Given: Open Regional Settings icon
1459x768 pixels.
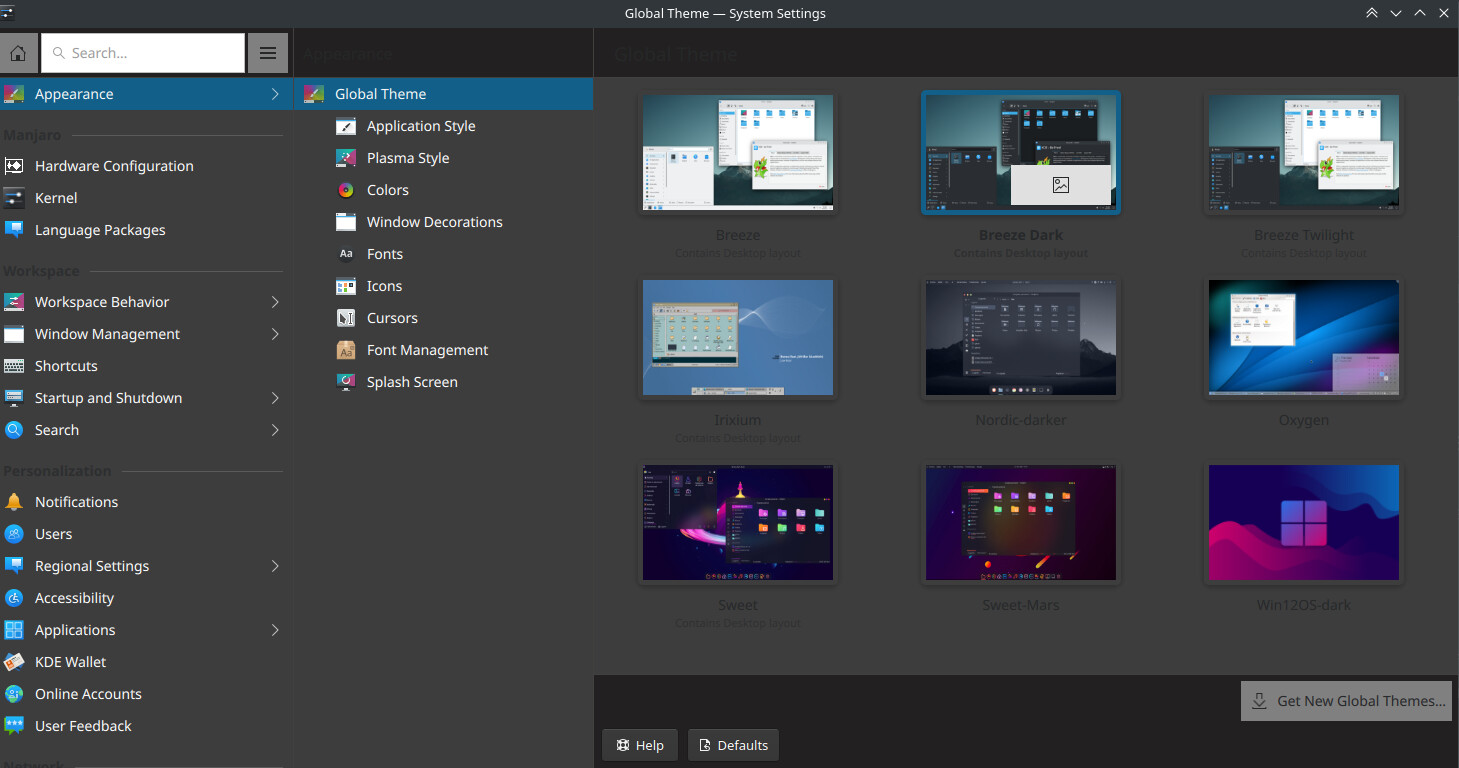Looking at the screenshot, I should (x=14, y=566).
